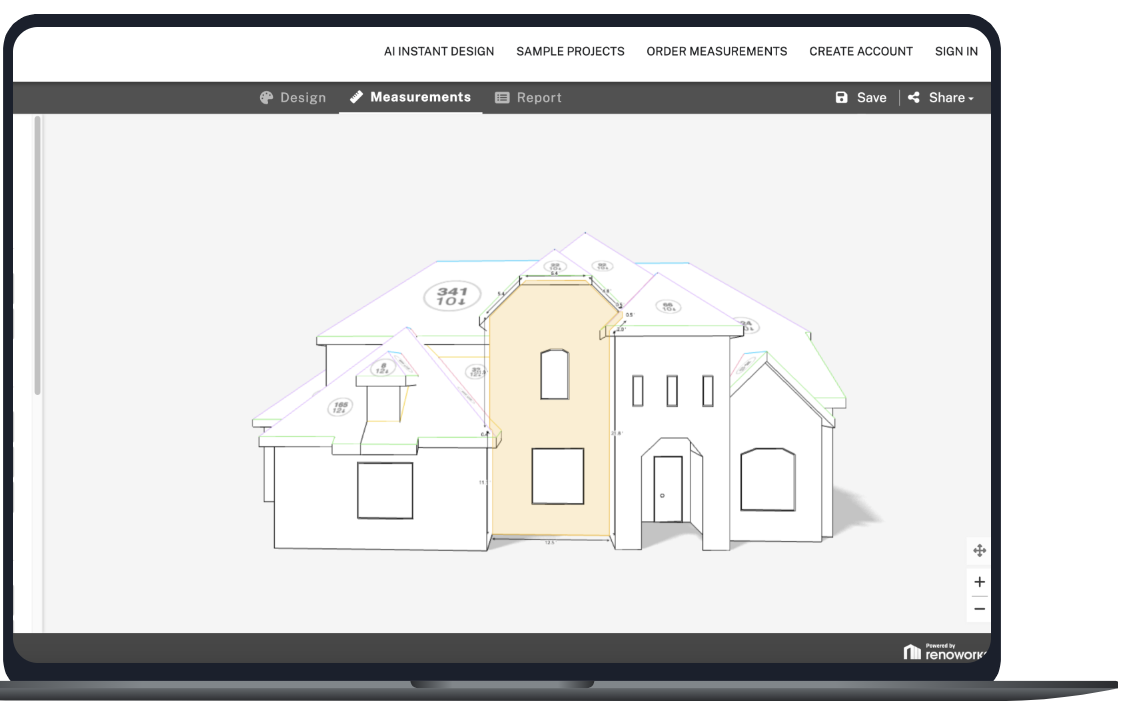Screen dimensions: 1121x711
Task: Open SAMPLE PROJECTS in the top menu
Action: pyautogui.click(x=570, y=51)
